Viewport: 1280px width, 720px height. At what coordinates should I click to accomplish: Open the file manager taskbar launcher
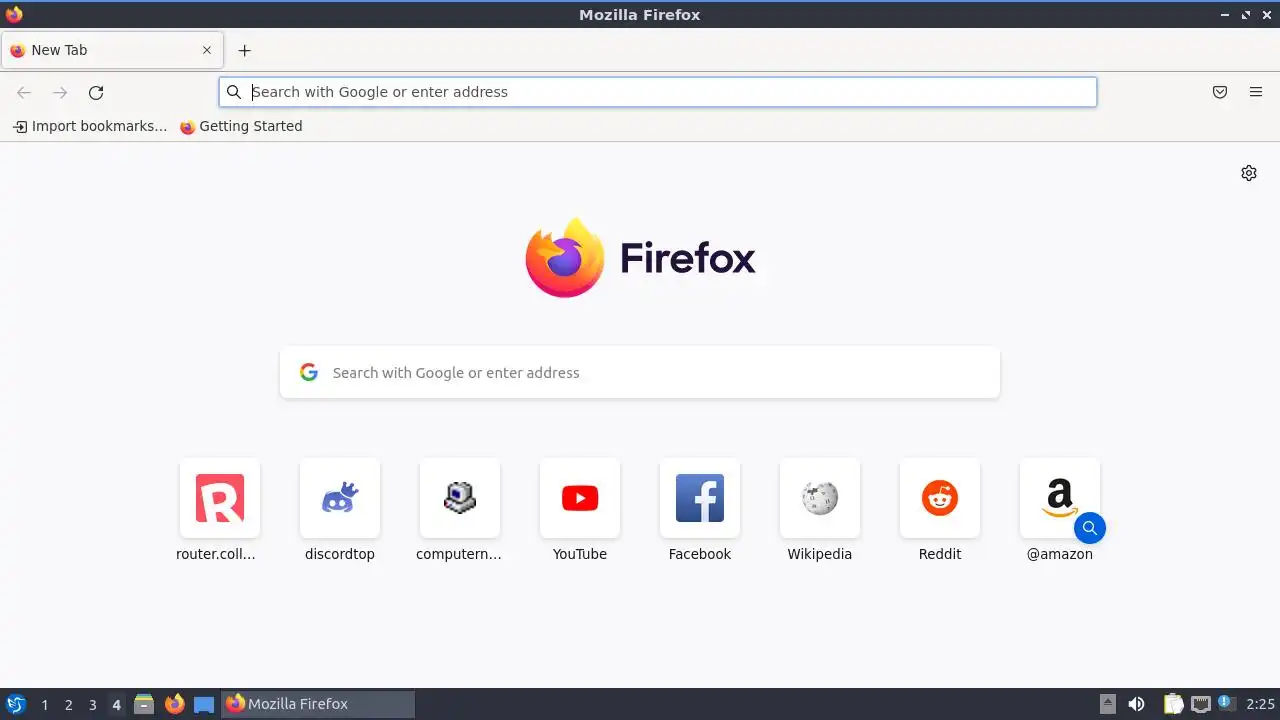[x=144, y=704]
